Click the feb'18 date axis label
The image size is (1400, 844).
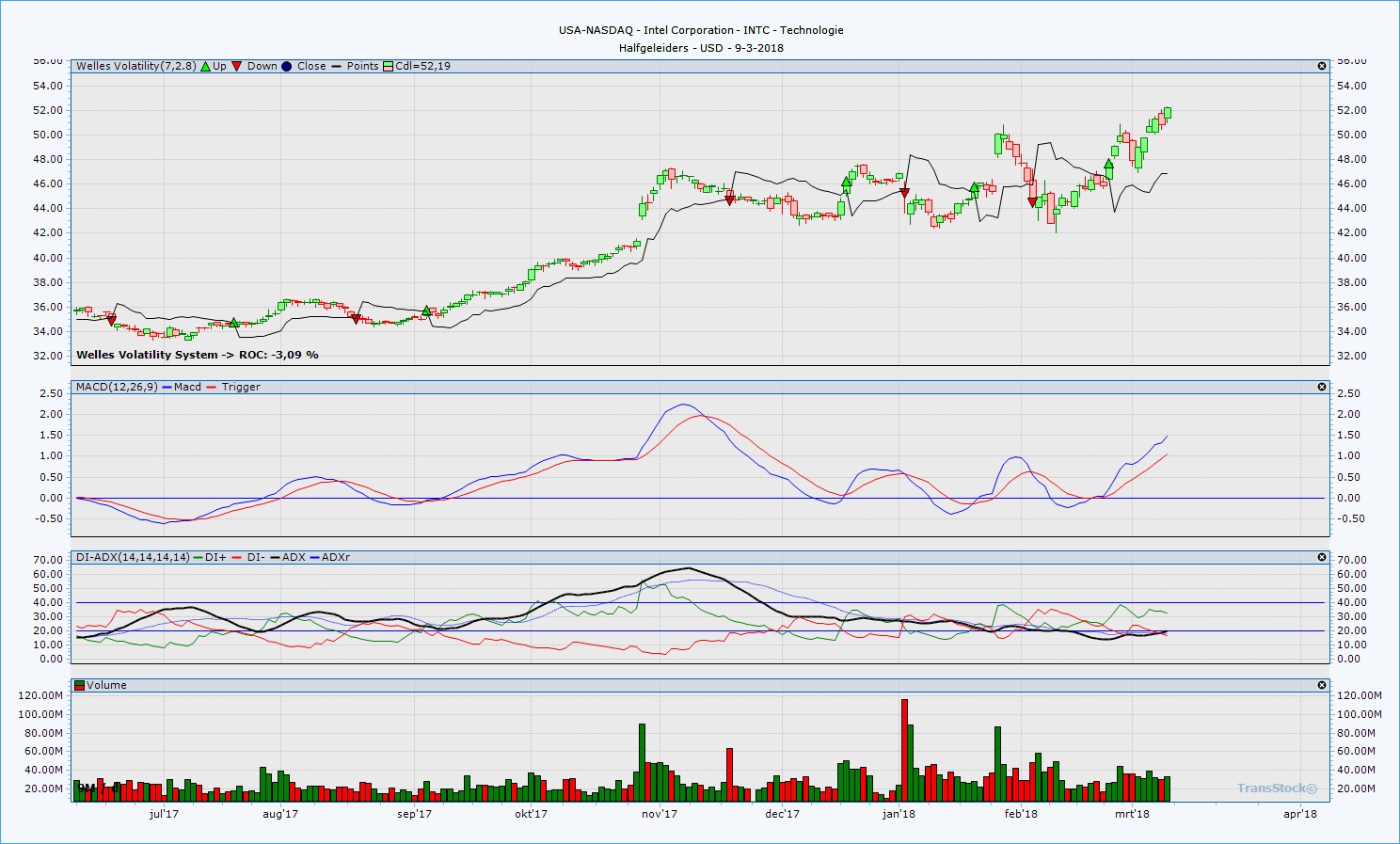click(1021, 814)
